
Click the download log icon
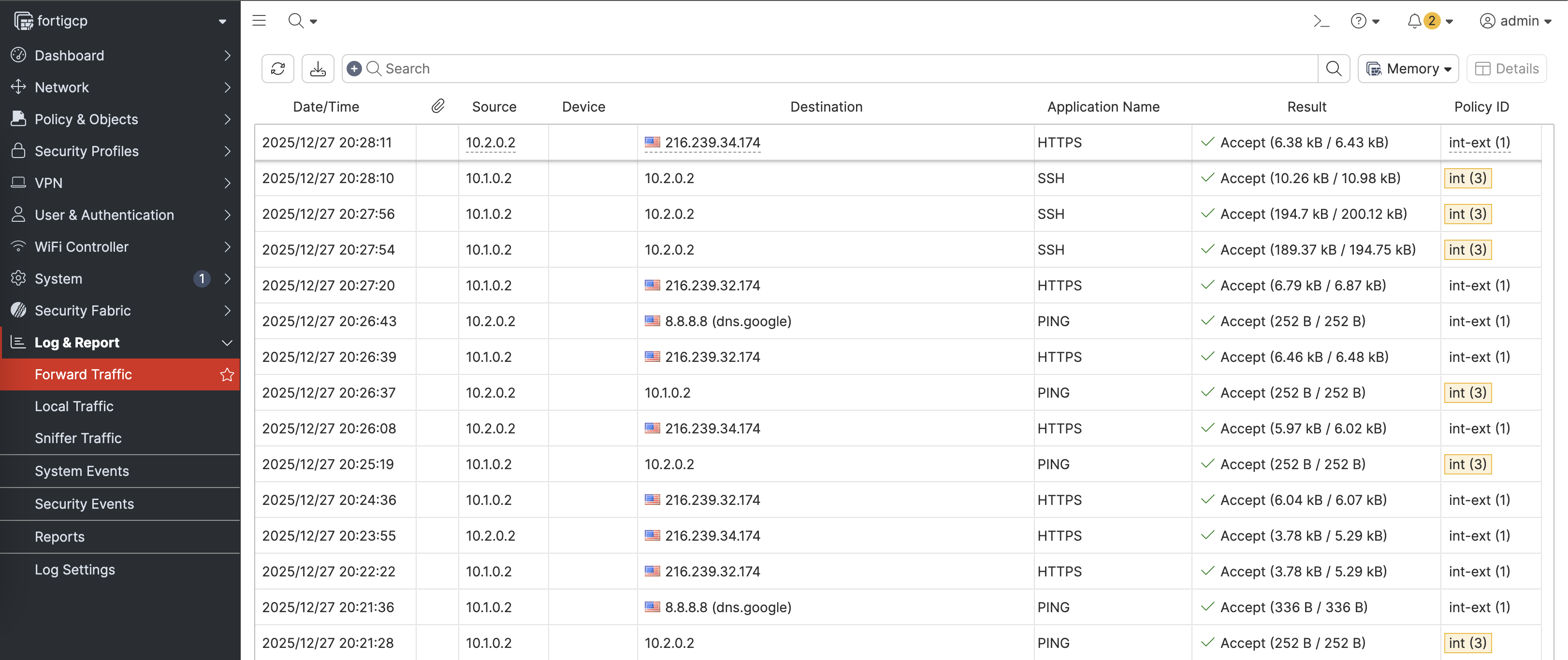tap(318, 69)
